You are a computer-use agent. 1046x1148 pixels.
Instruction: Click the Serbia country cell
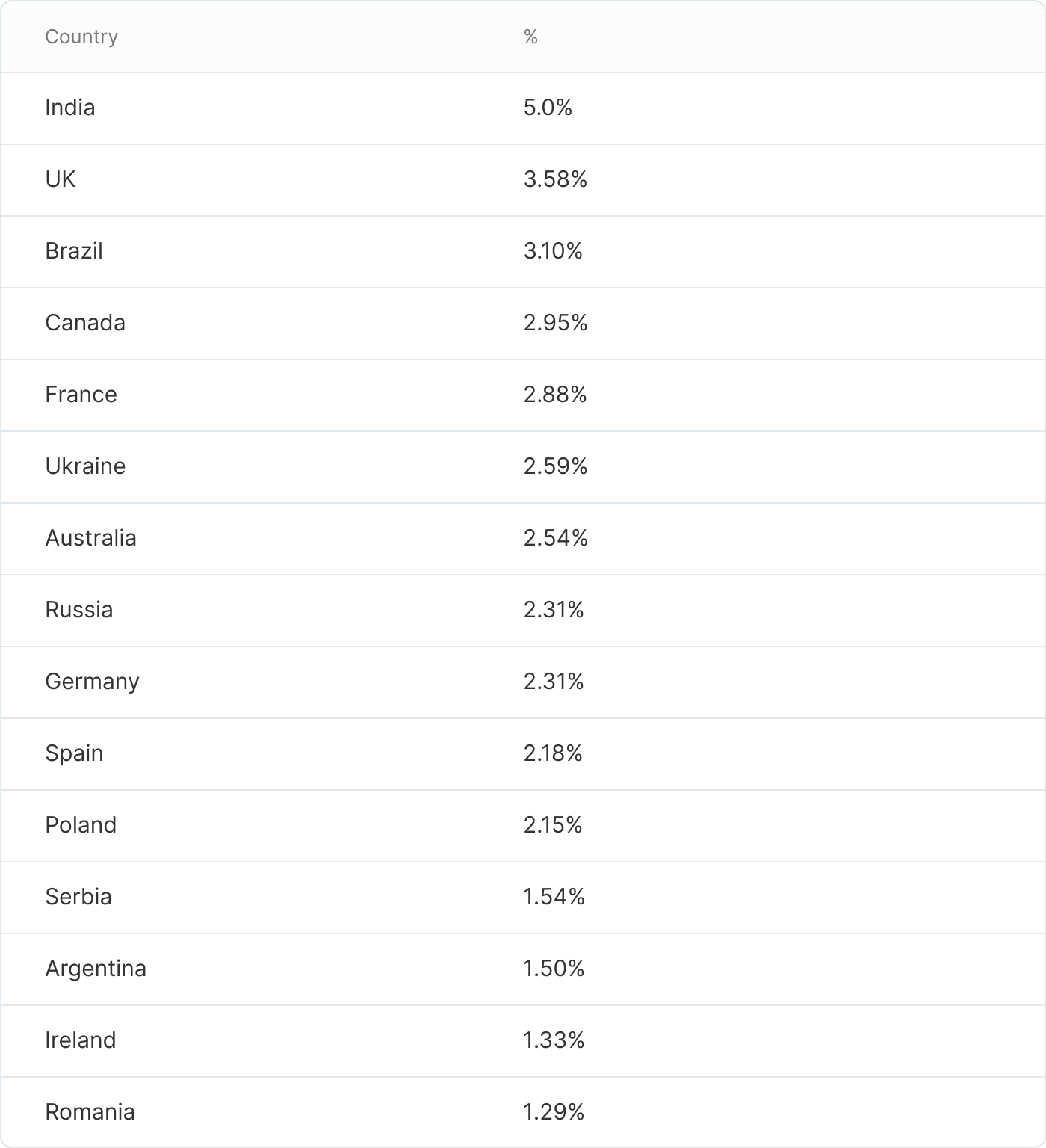click(78, 897)
